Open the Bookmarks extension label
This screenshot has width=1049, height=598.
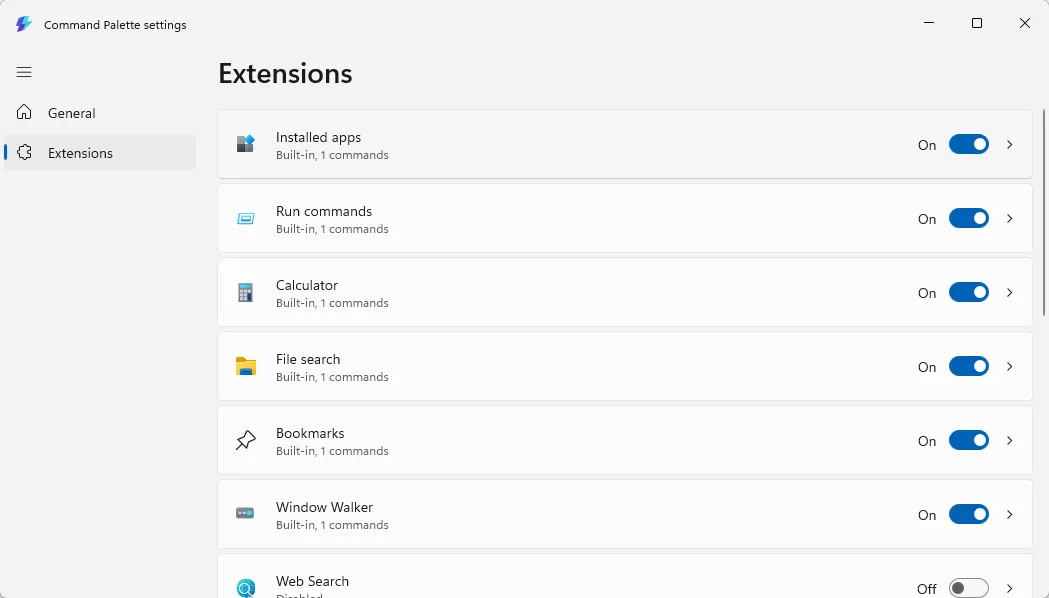point(310,433)
